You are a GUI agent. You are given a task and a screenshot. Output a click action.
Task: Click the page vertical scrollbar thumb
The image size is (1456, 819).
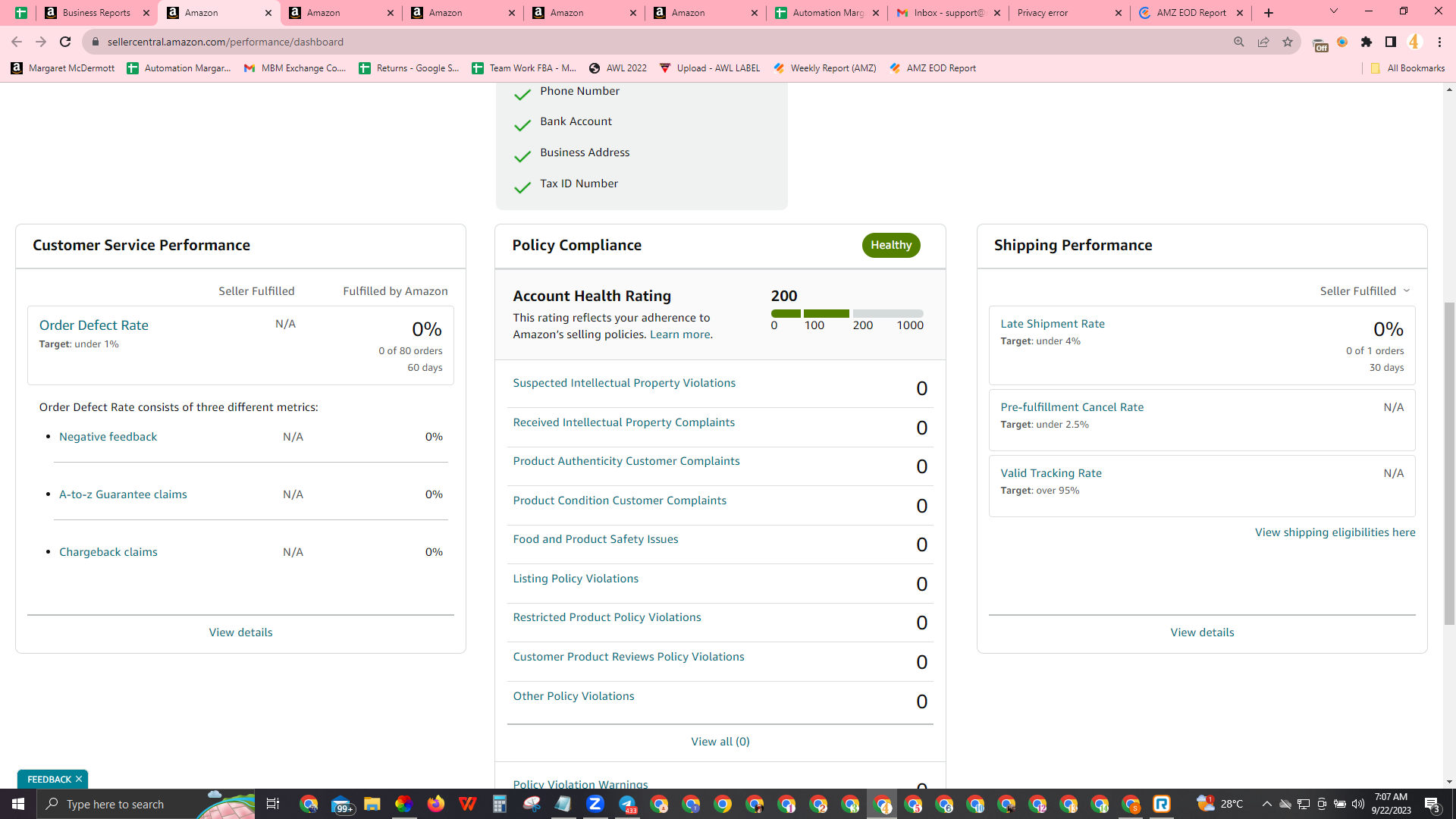point(1449,463)
